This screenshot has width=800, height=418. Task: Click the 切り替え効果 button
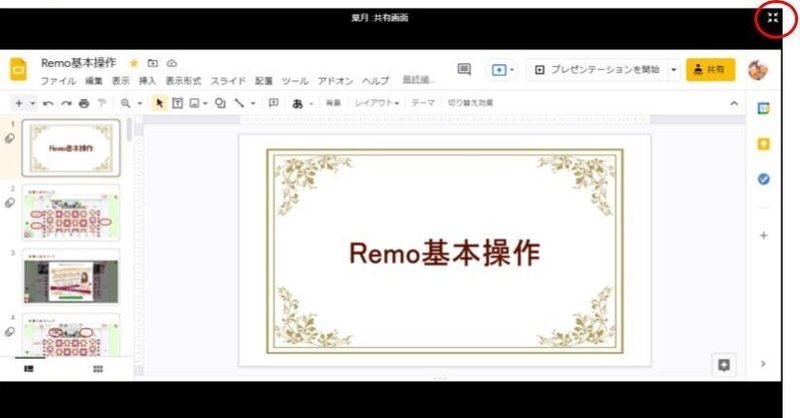coord(470,103)
